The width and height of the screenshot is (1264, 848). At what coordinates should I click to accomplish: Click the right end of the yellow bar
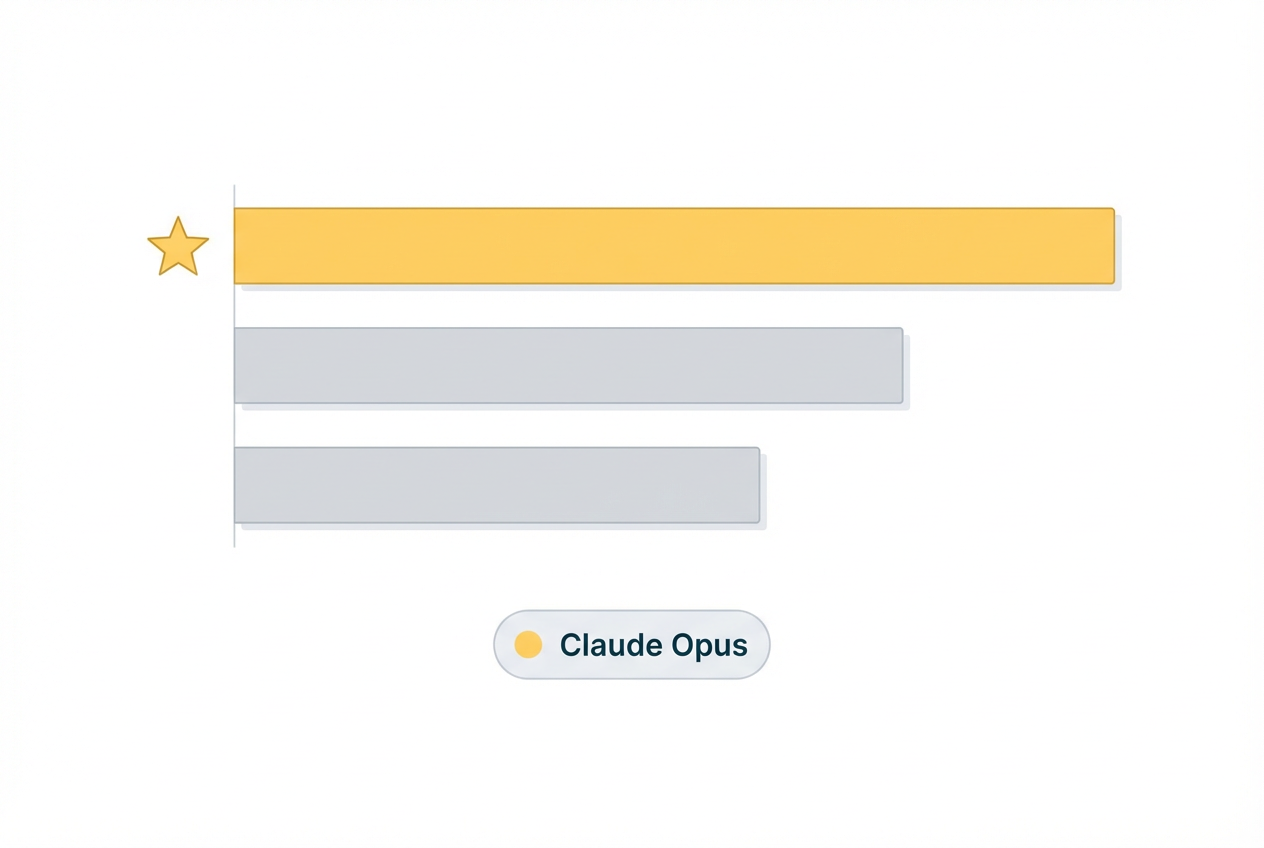1108,246
